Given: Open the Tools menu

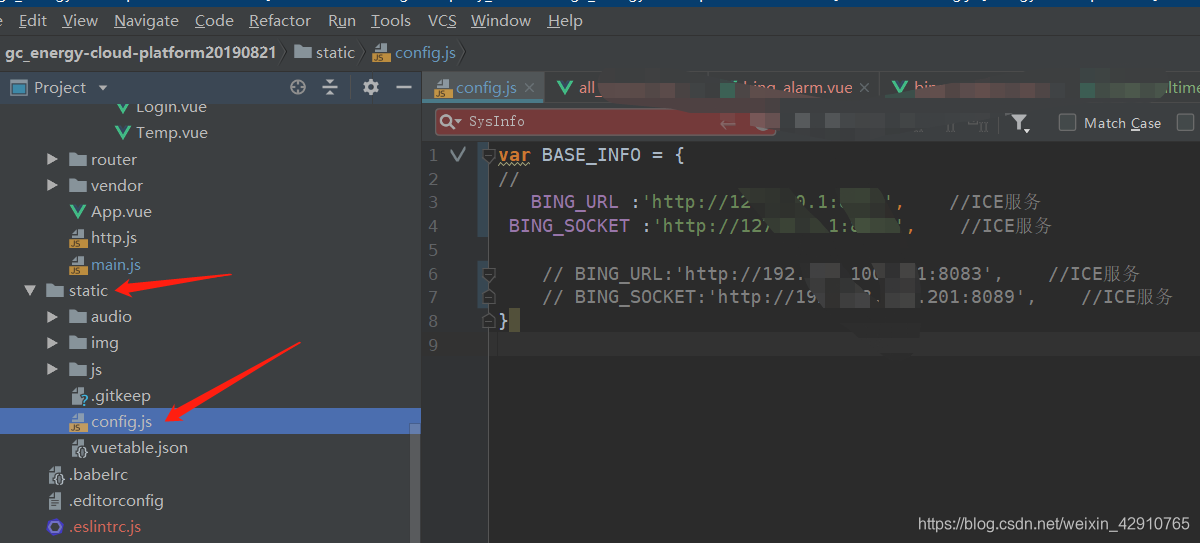Looking at the screenshot, I should click(x=391, y=20).
